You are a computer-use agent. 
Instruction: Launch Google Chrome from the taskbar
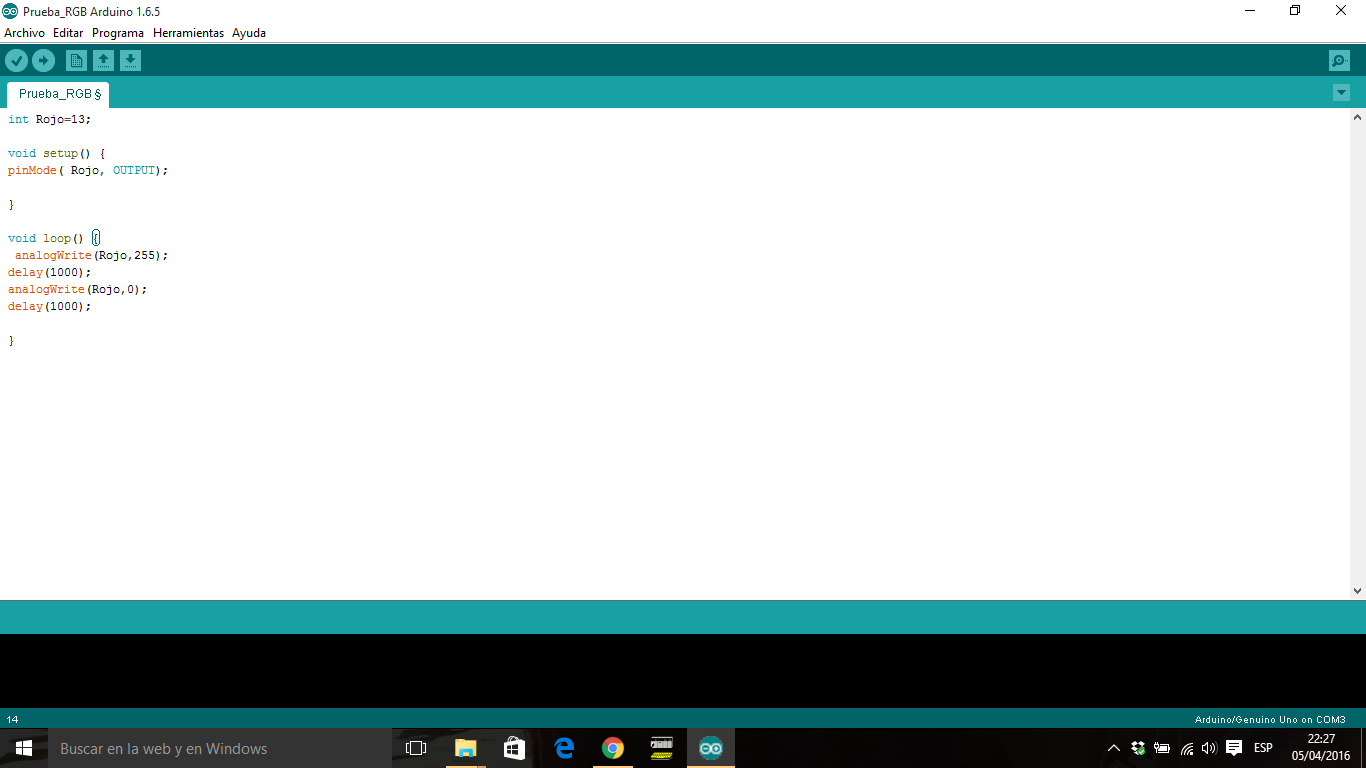pos(612,748)
